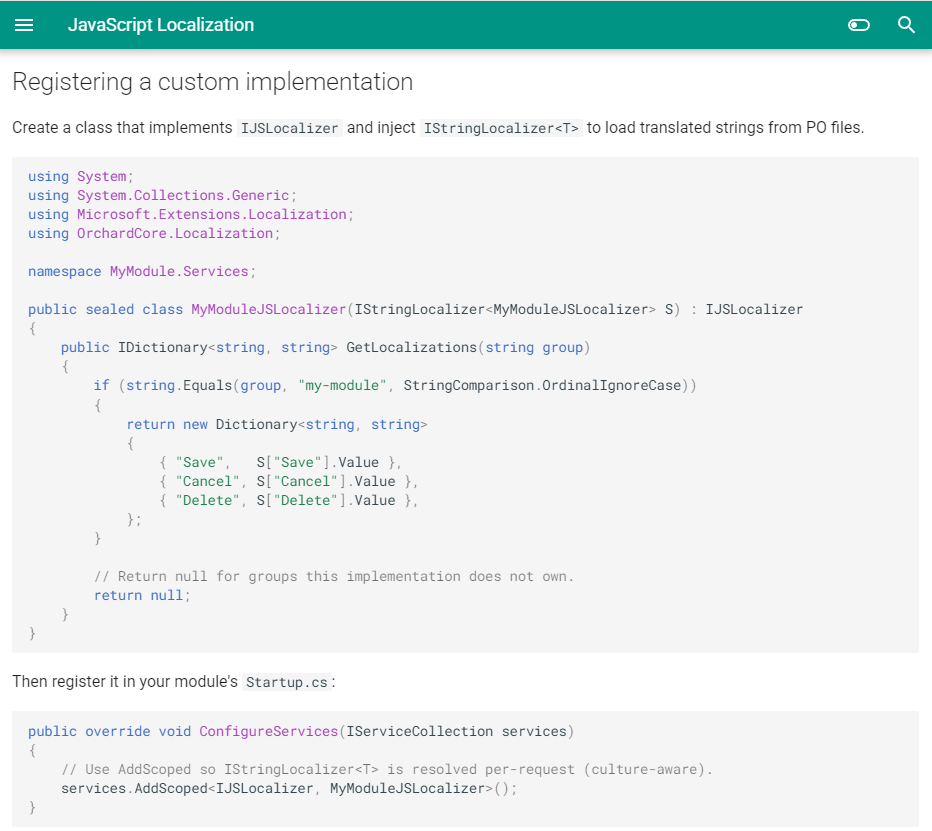Click the MyModuleJSLocalizer class name in declaration
This screenshot has width=932, height=831.
click(x=269, y=310)
